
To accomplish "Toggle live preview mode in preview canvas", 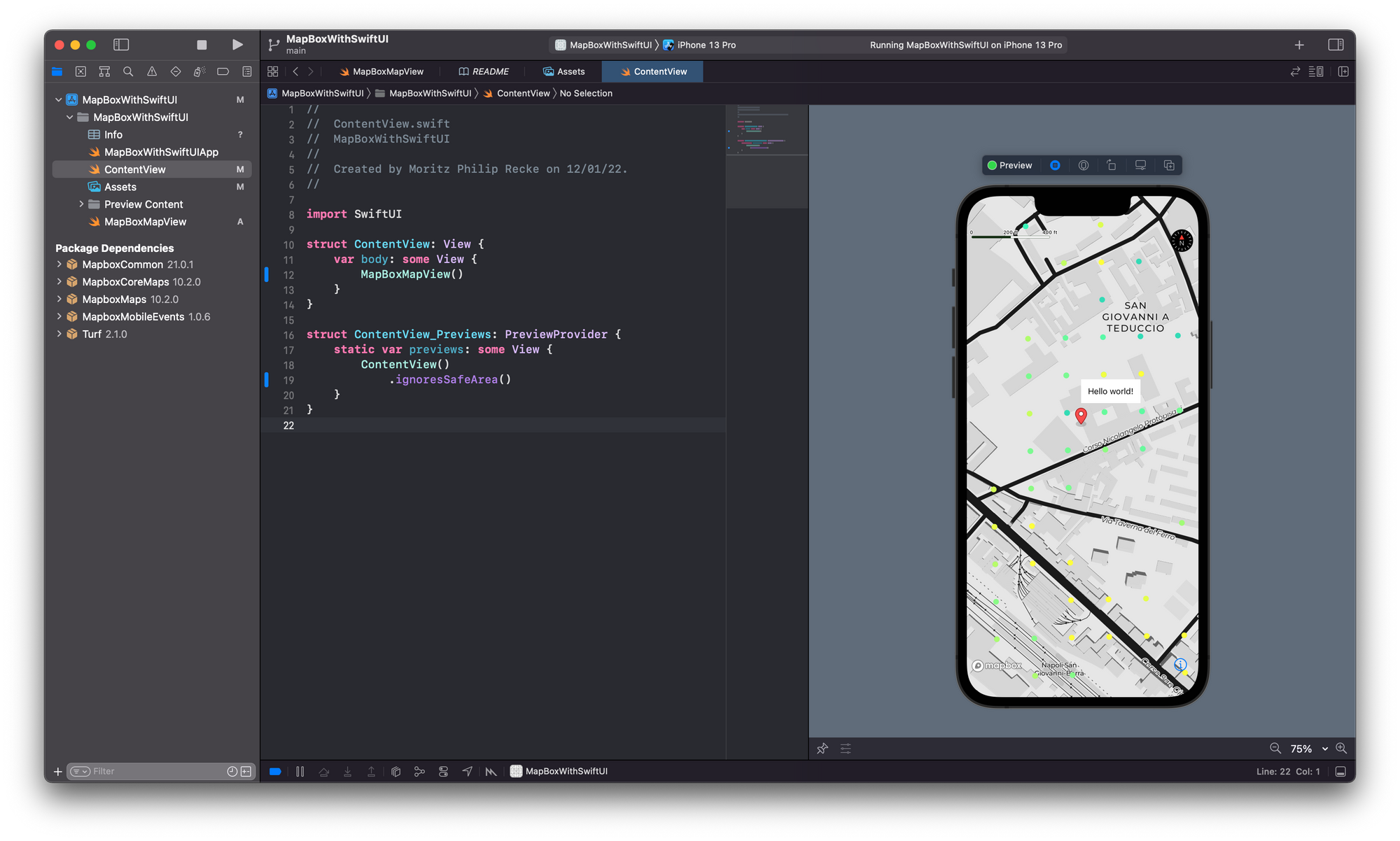I will 1055,165.
